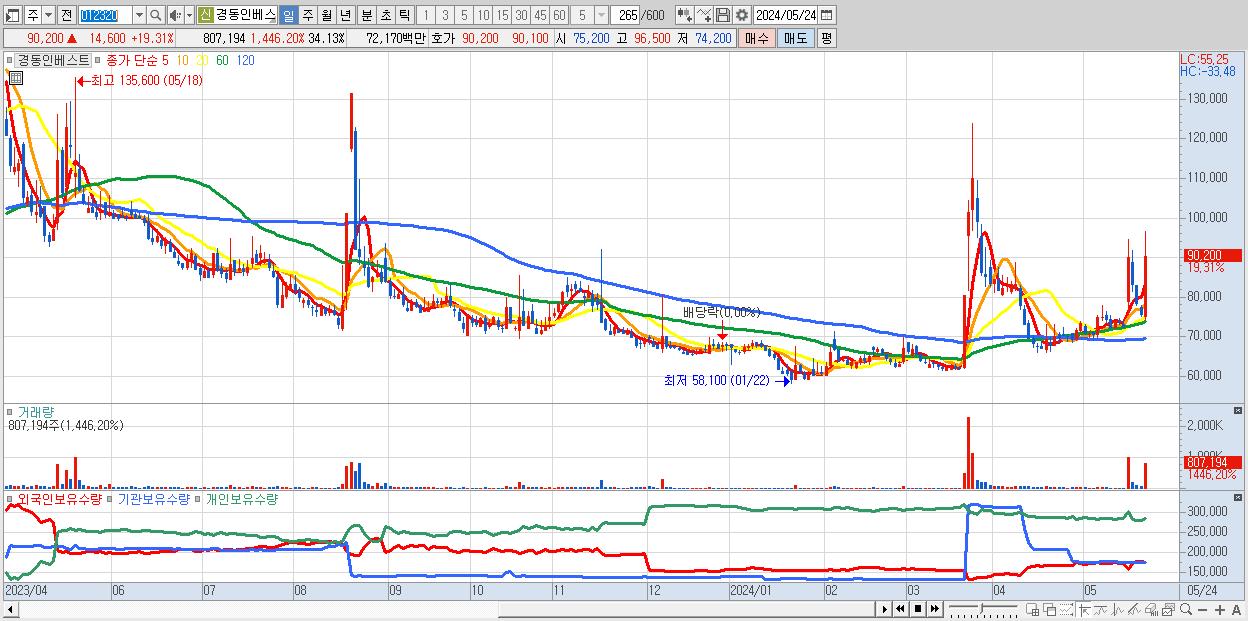This screenshot has width=1248, height=621.
Task: Click the 평 button
Action: click(826, 38)
